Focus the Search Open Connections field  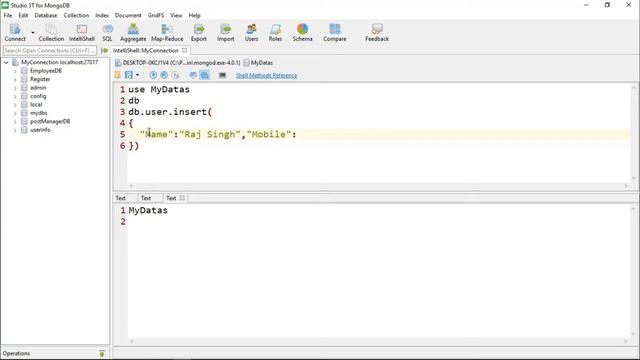pos(50,51)
